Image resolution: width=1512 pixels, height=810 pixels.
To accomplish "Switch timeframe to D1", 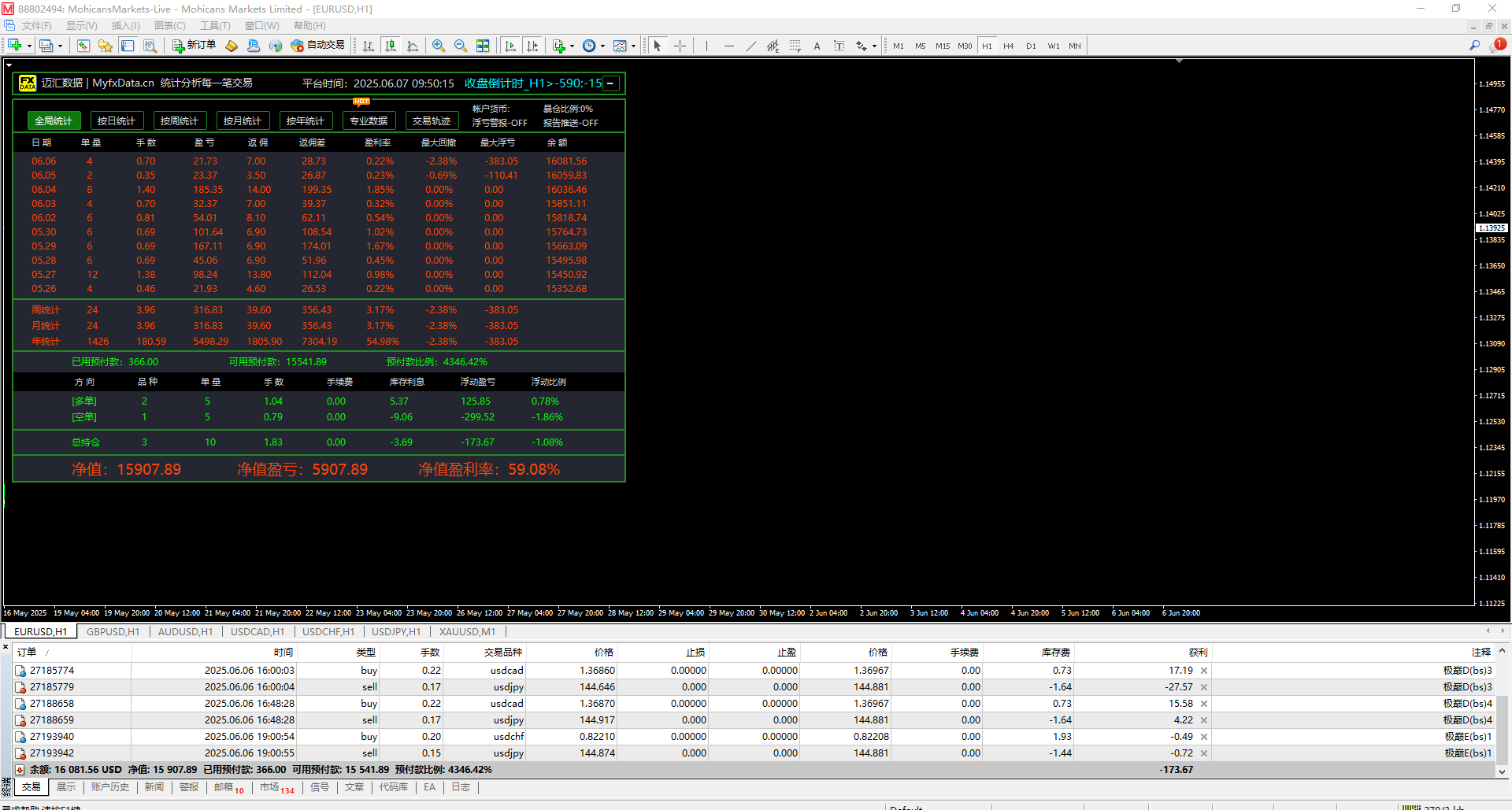I will coord(1031,46).
